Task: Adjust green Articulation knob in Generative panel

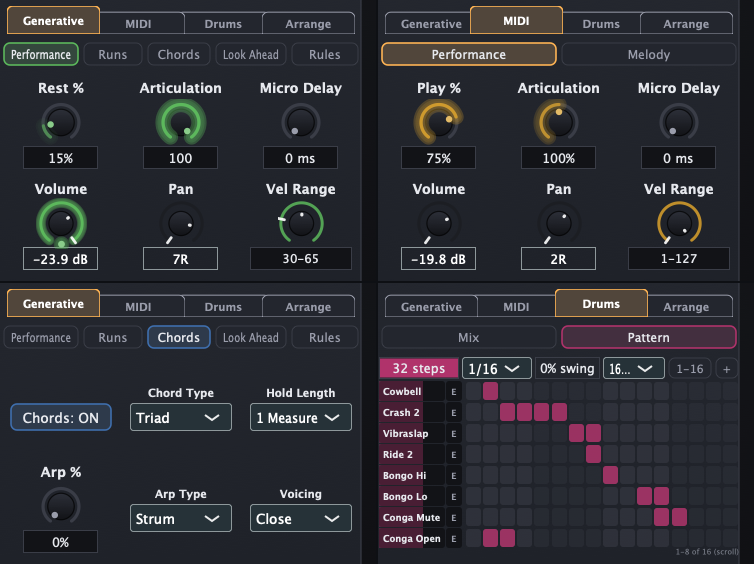Action: [181, 123]
